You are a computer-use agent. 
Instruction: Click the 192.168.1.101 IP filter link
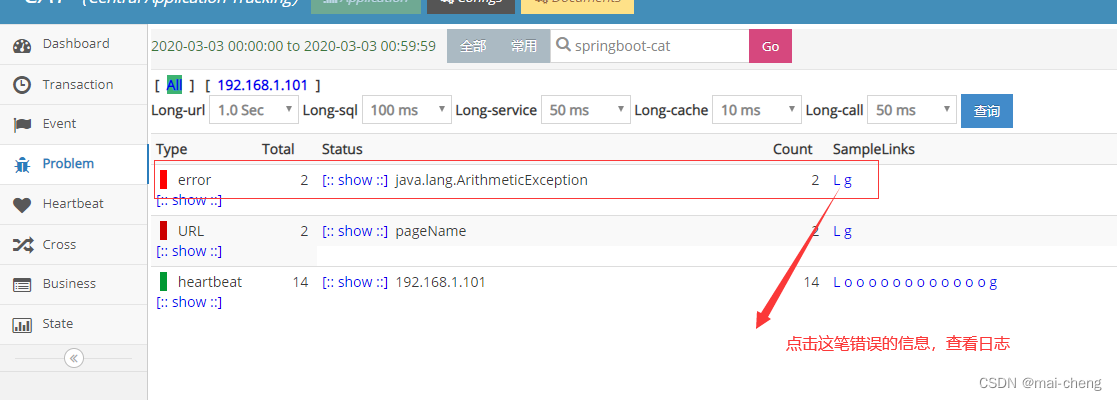click(x=262, y=85)
